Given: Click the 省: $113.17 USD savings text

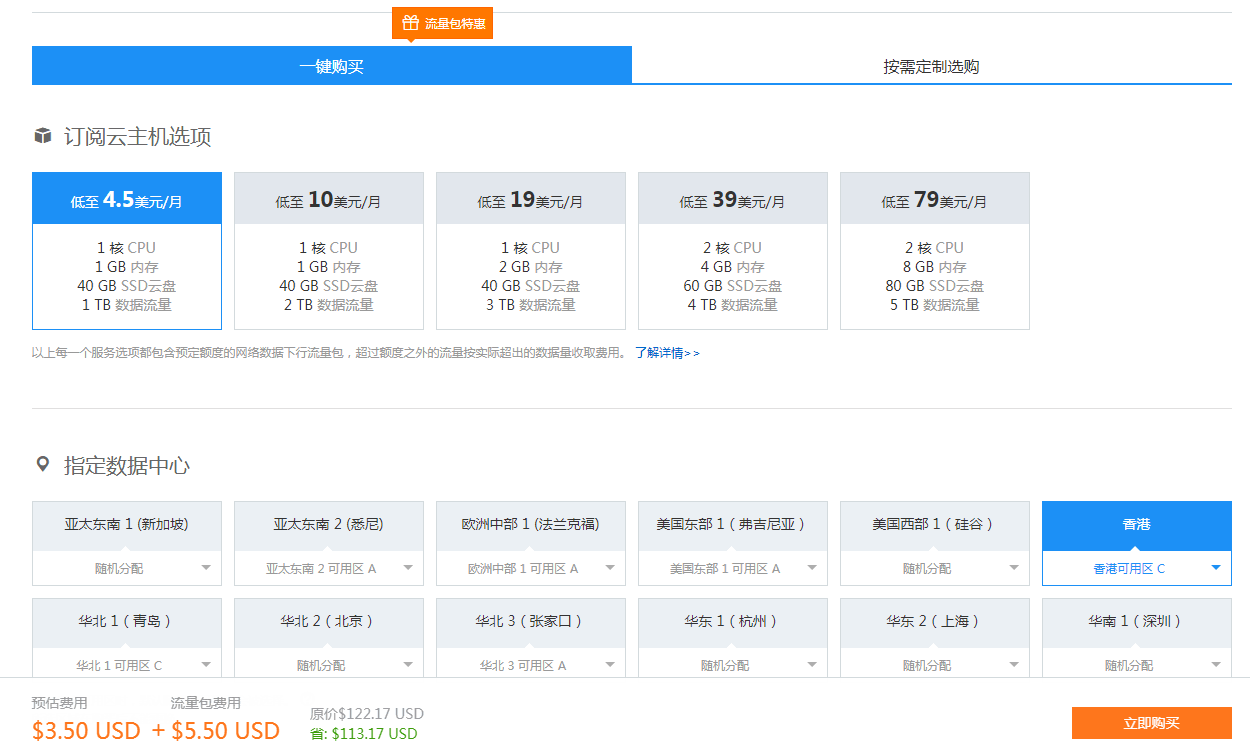Looking at the screenshot, I should pyautogui.click(x=364, y=734).
